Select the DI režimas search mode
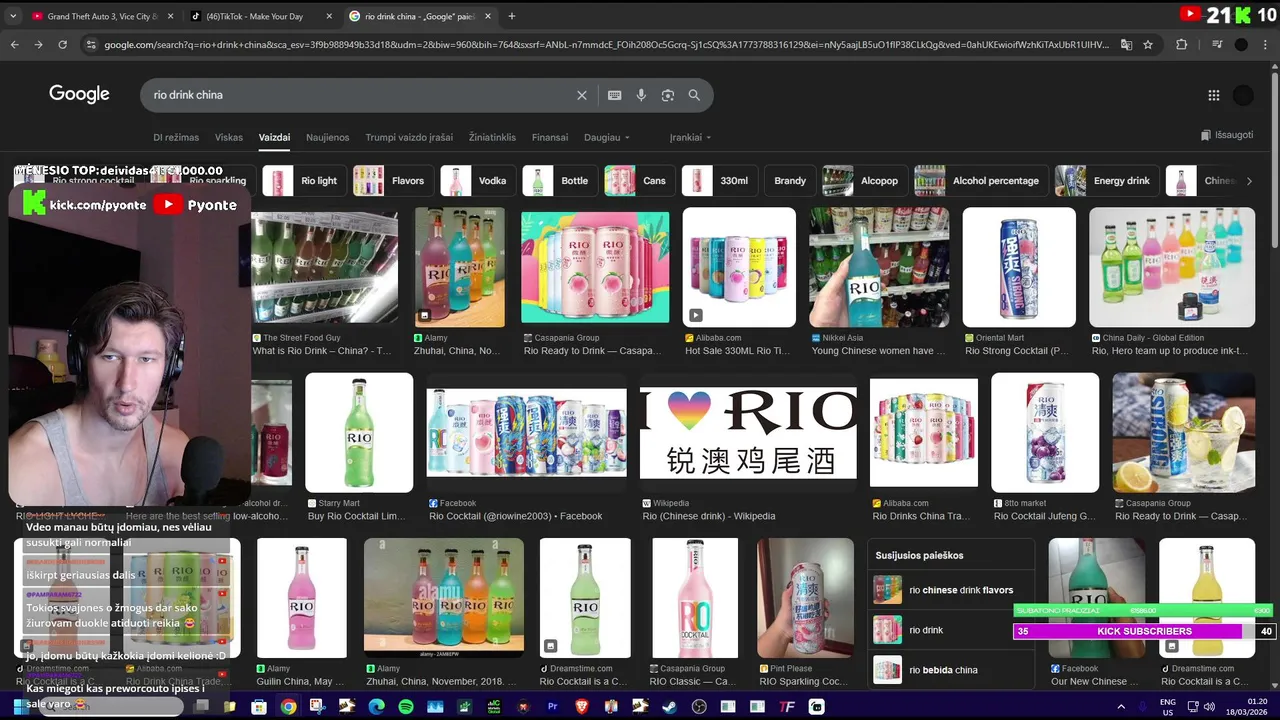This screenshot has width=1280, height=720. tap(176, 137)
